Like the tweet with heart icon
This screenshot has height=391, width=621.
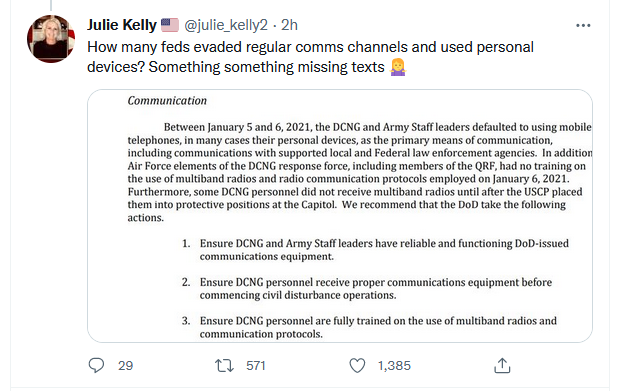[357, 365]
